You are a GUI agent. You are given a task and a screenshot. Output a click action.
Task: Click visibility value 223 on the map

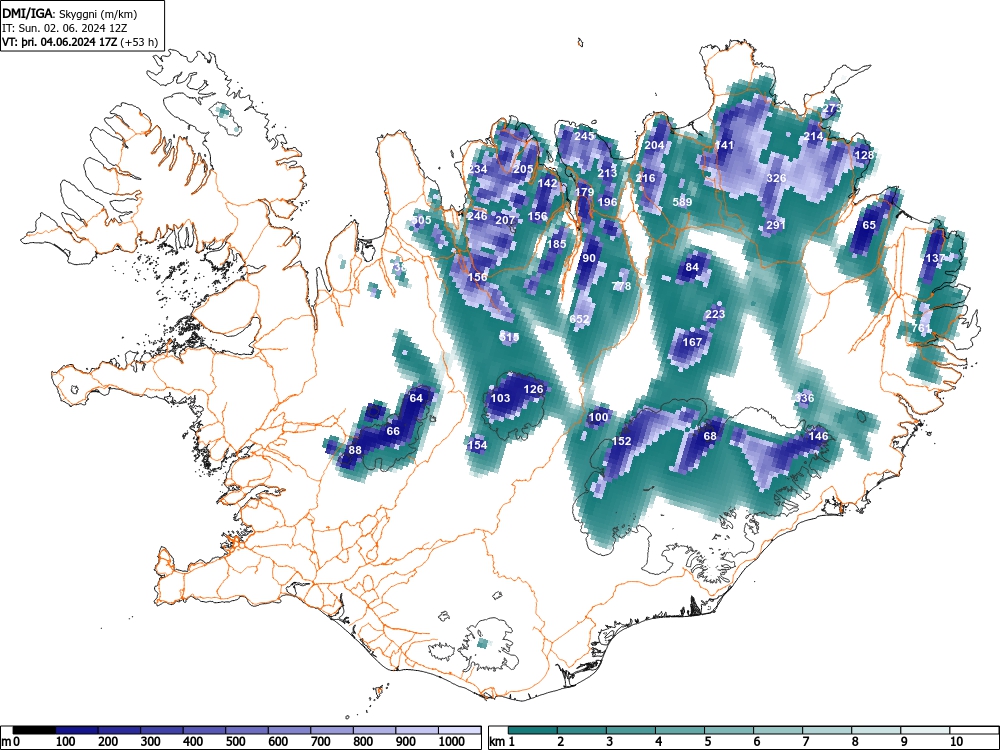716,314
